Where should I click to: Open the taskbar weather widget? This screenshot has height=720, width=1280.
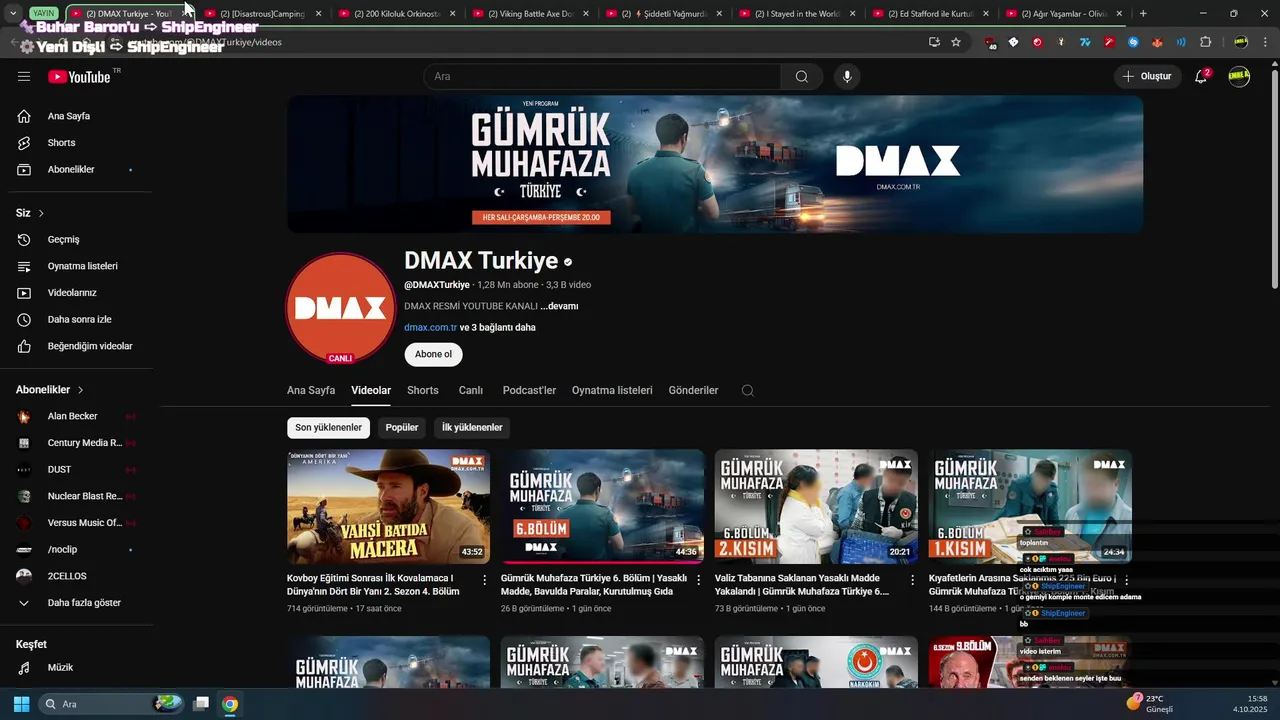point(1150,704)
